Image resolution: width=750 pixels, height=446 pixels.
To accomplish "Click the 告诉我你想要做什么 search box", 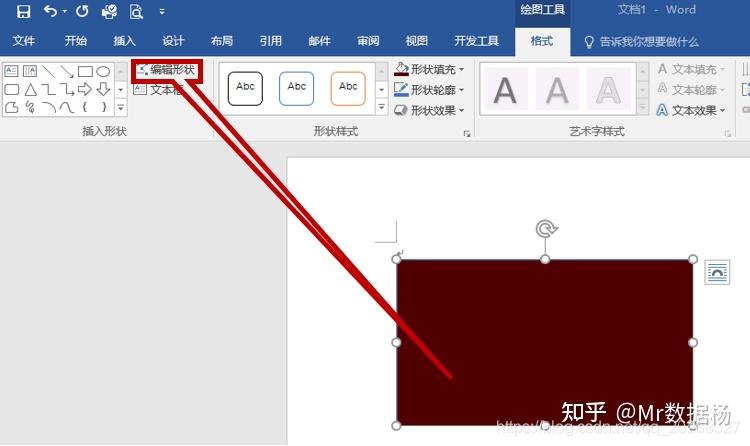I will click(x=641, y=42).
